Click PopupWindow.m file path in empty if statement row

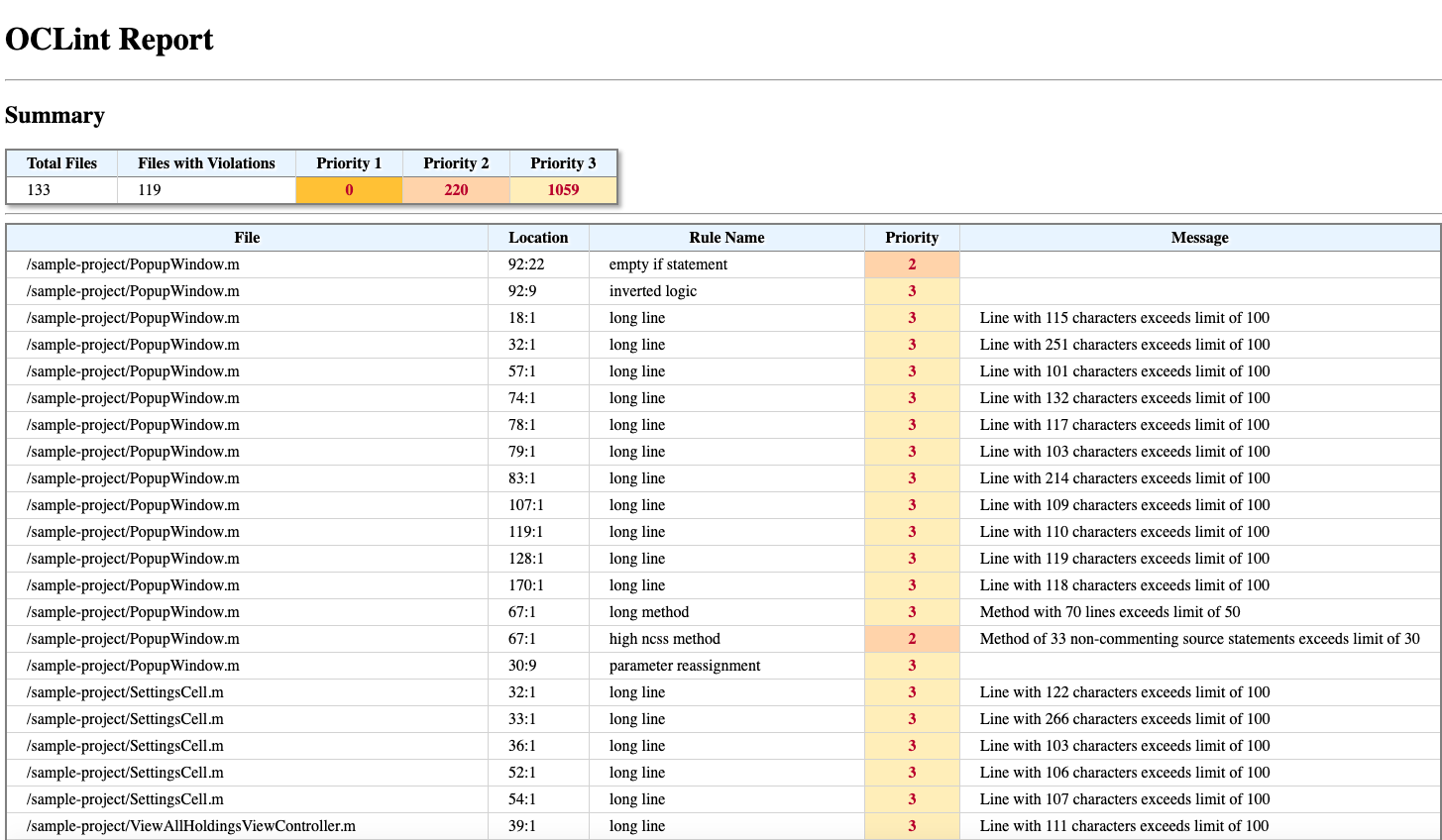tap(133, 264)
